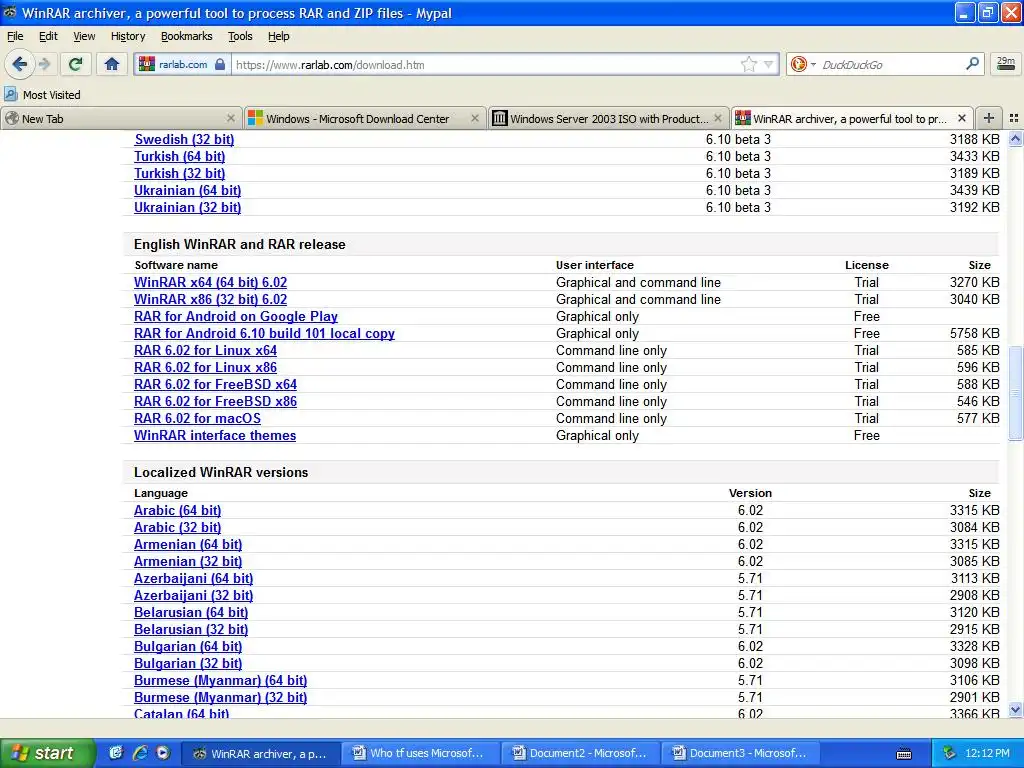Open the File menu

[x=15, y=36]
